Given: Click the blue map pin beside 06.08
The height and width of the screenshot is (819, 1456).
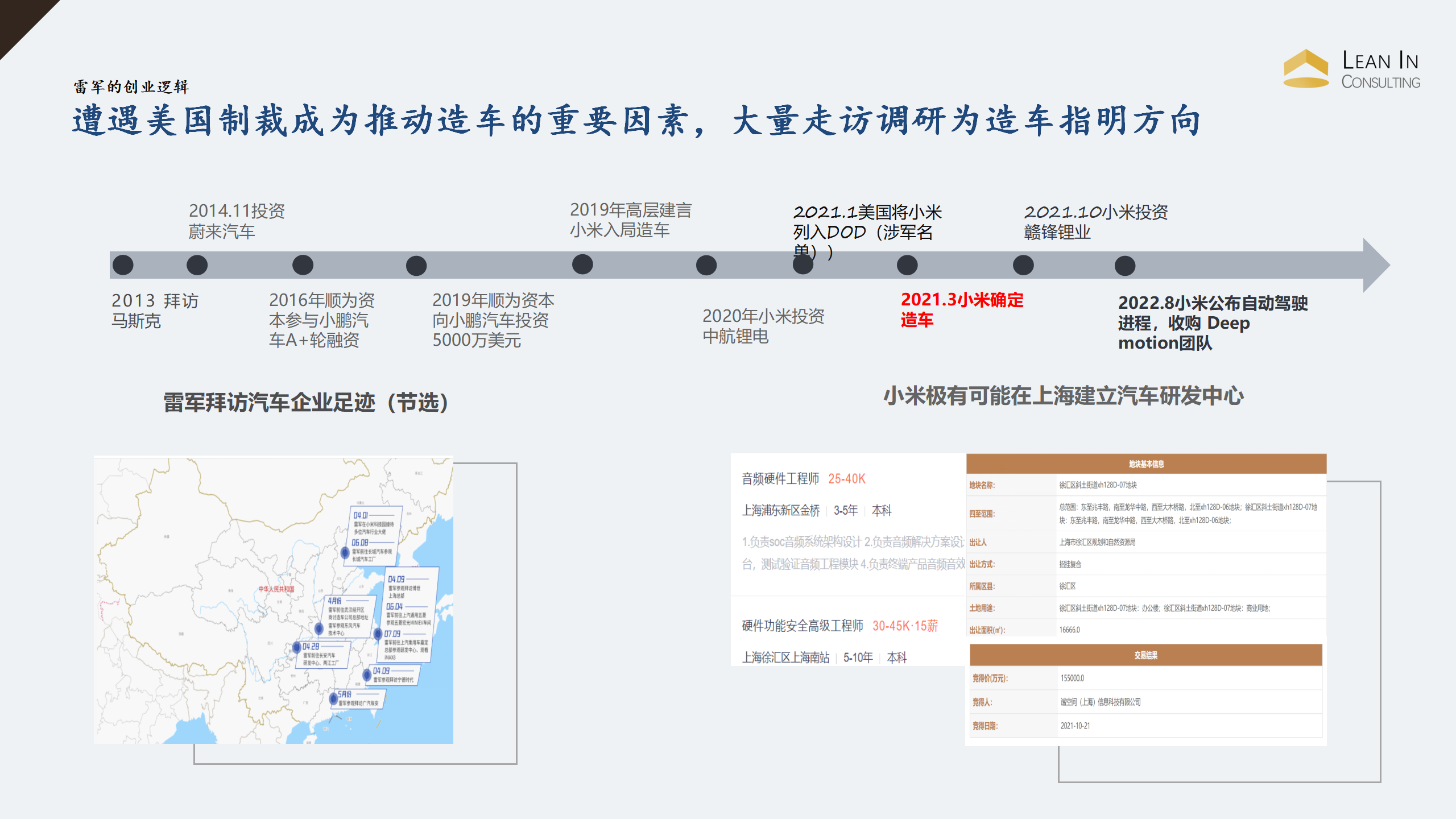Looking at the screenshot, I should tap(345, 552).
